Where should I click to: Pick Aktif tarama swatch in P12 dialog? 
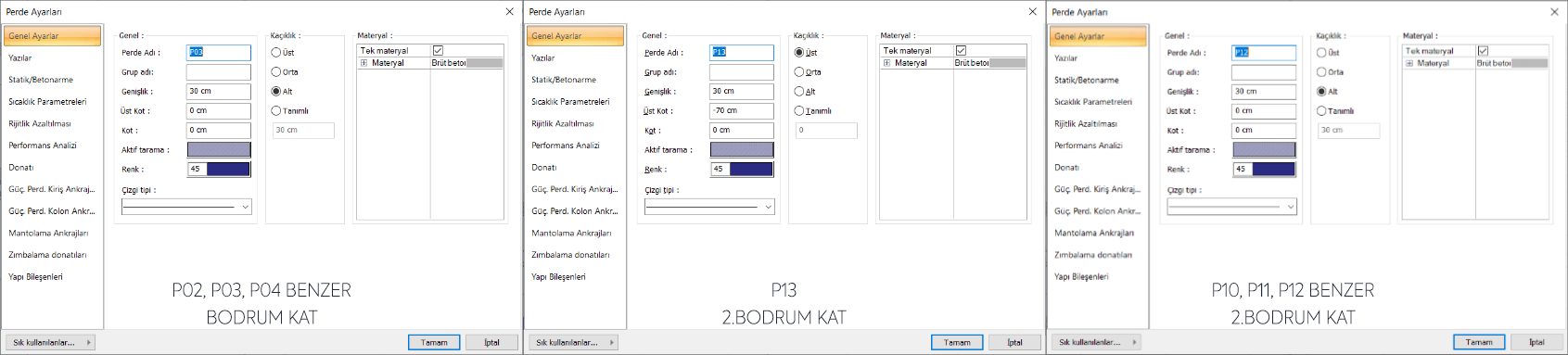1264,150
